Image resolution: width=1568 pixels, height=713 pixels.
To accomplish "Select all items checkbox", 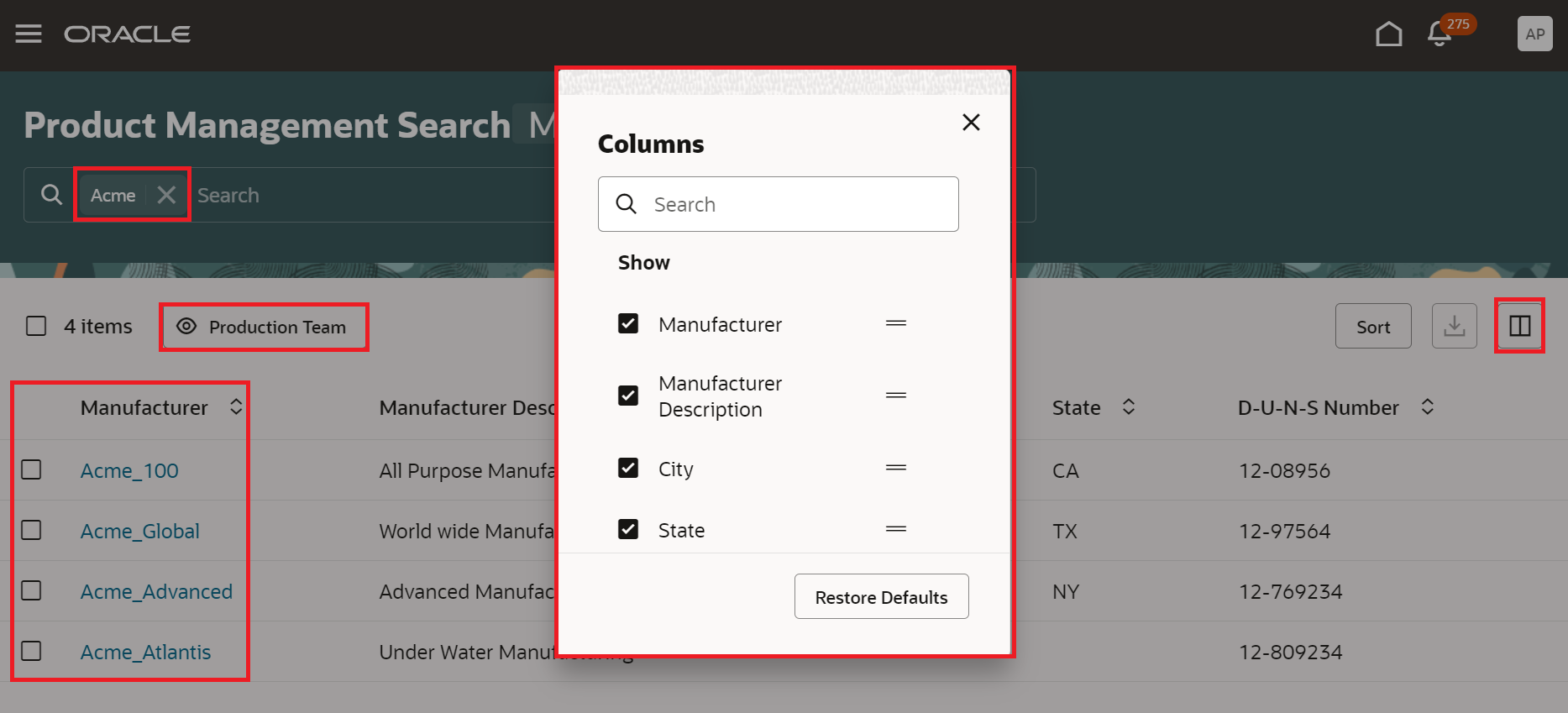I will pos(36,326).
